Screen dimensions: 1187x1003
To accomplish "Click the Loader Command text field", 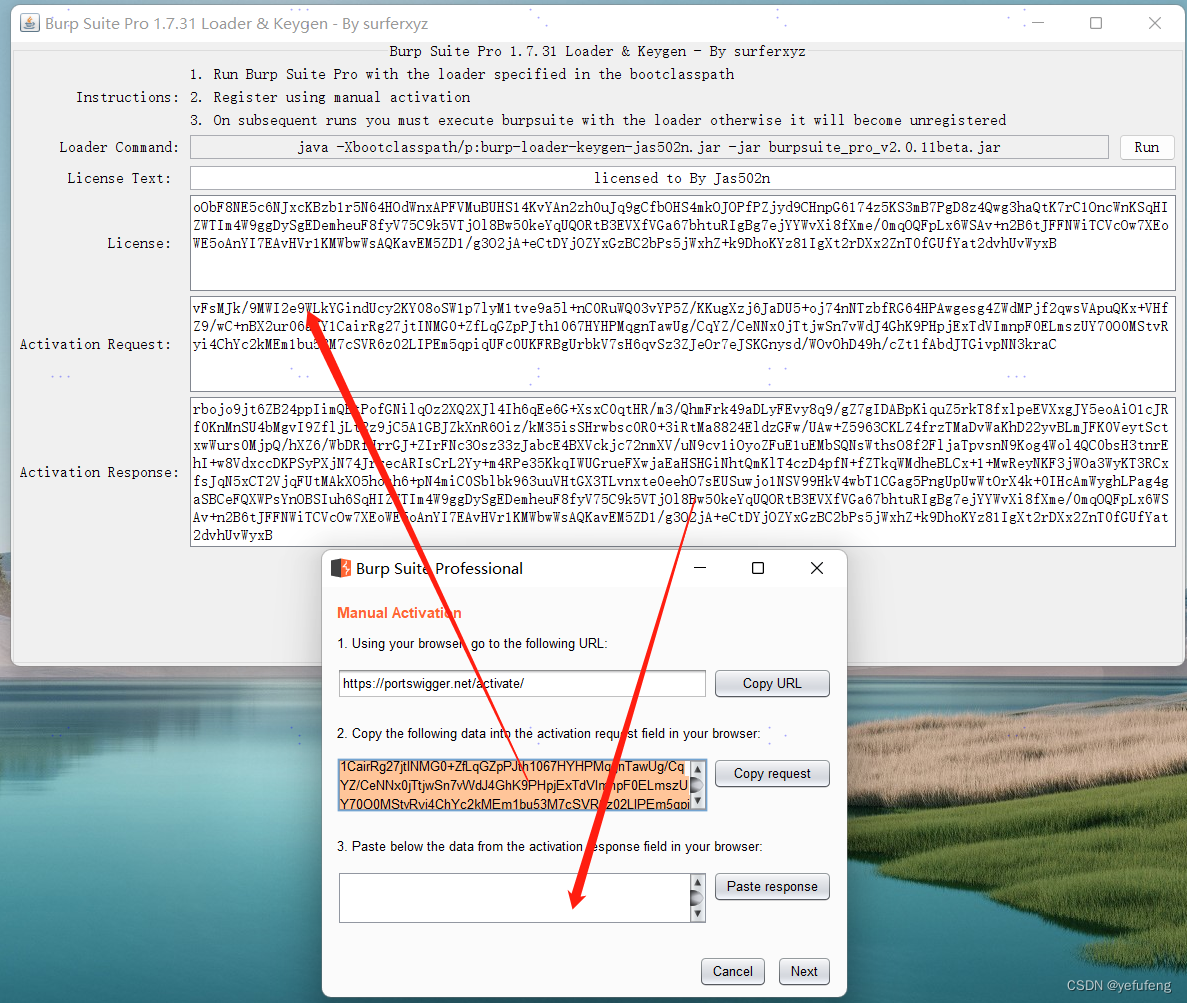I will 649,148.
